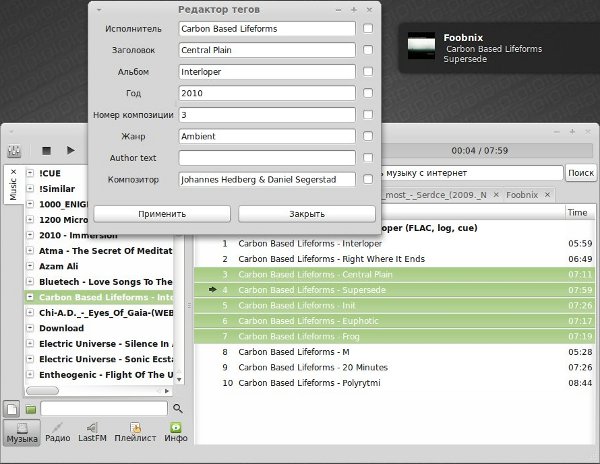Click the equalizer icon in player toolbar

[15, 150]
